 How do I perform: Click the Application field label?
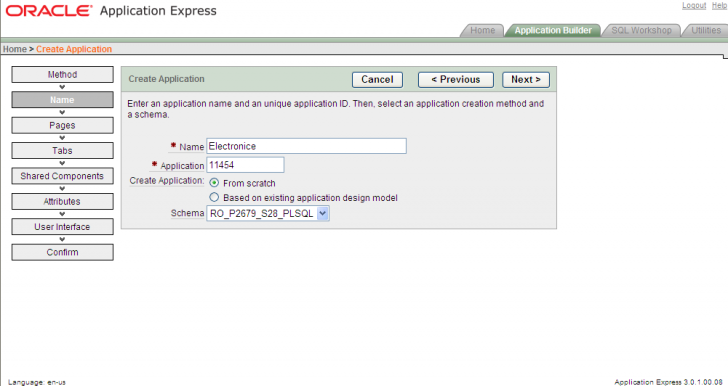(x=182, y=166)
